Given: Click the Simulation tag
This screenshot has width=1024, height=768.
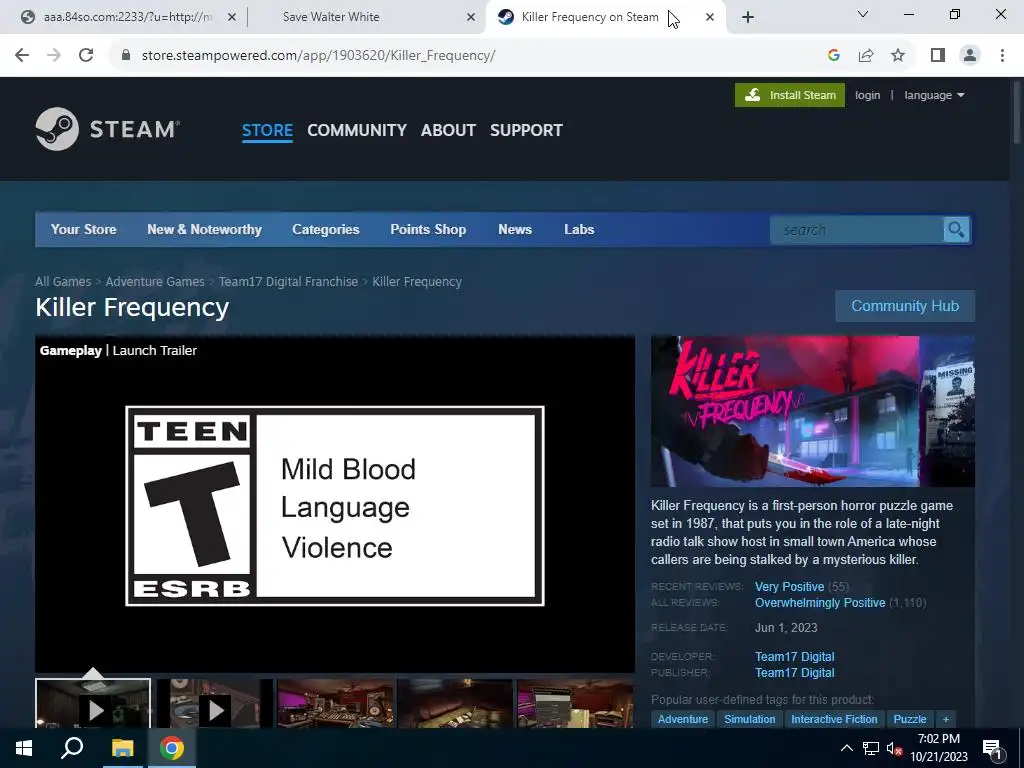Looking at the screenshot, I should (750, 719).
